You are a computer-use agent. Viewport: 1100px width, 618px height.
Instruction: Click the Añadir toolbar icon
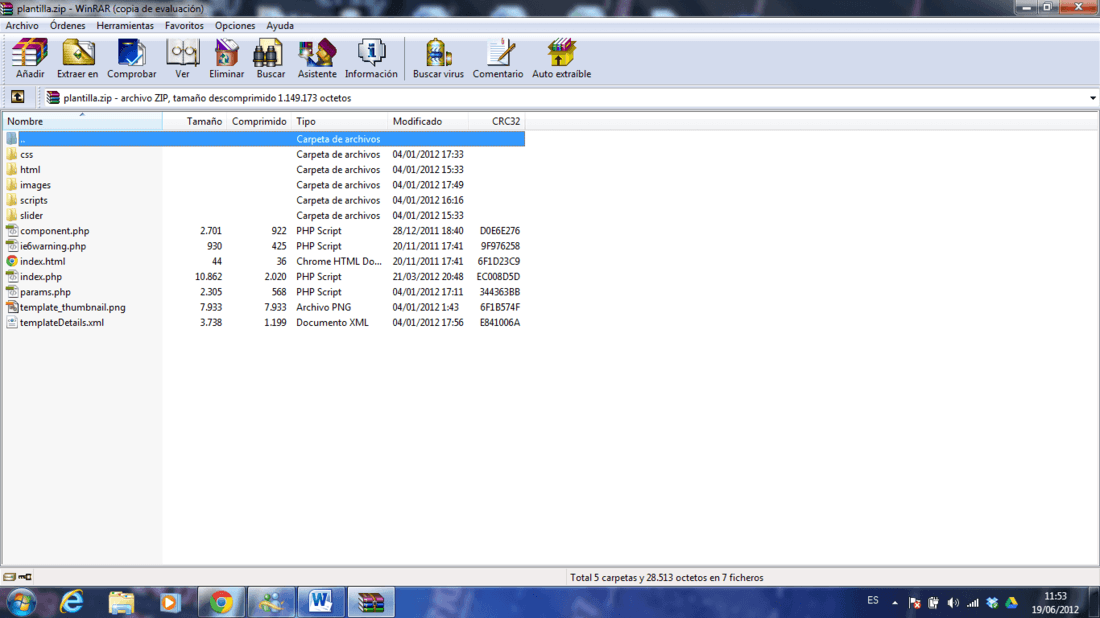click(29, 59)
